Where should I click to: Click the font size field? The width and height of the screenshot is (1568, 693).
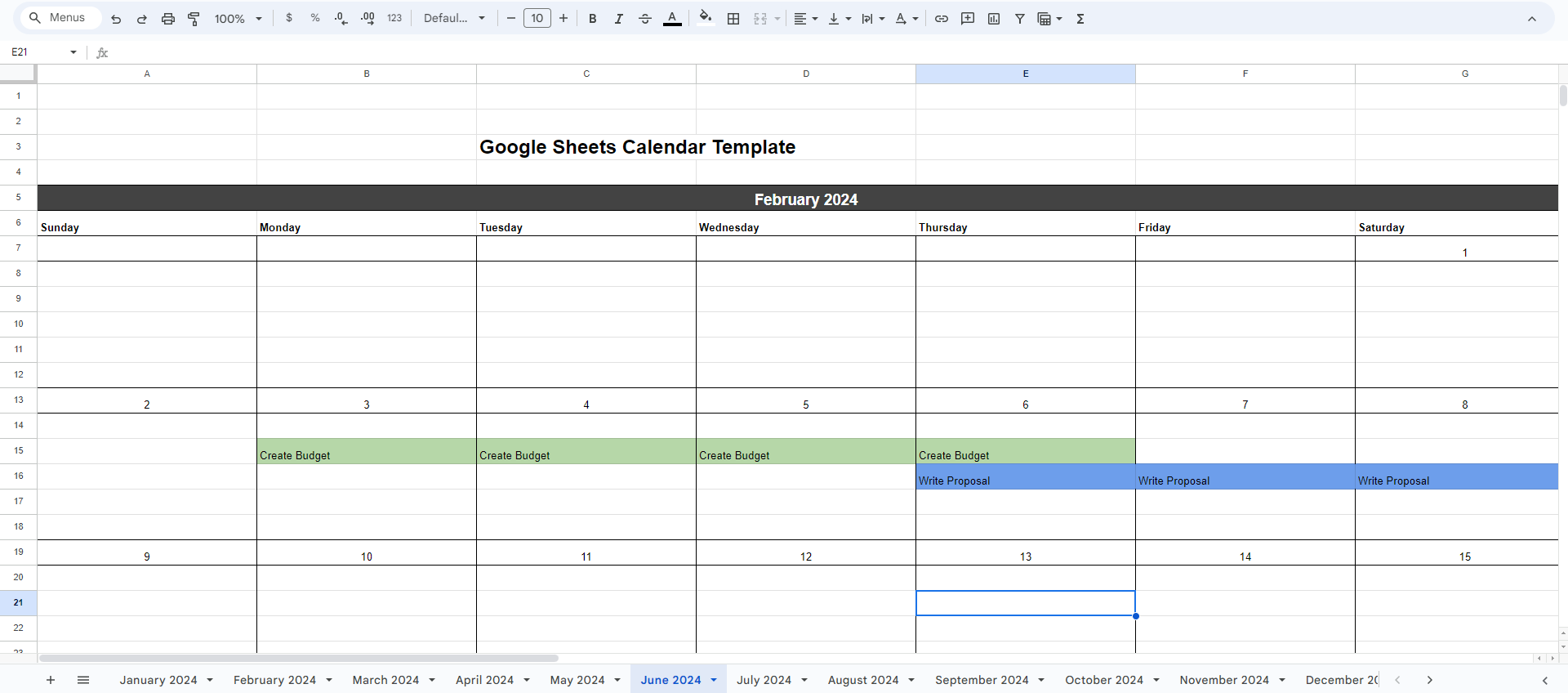[x=537, y=18]
